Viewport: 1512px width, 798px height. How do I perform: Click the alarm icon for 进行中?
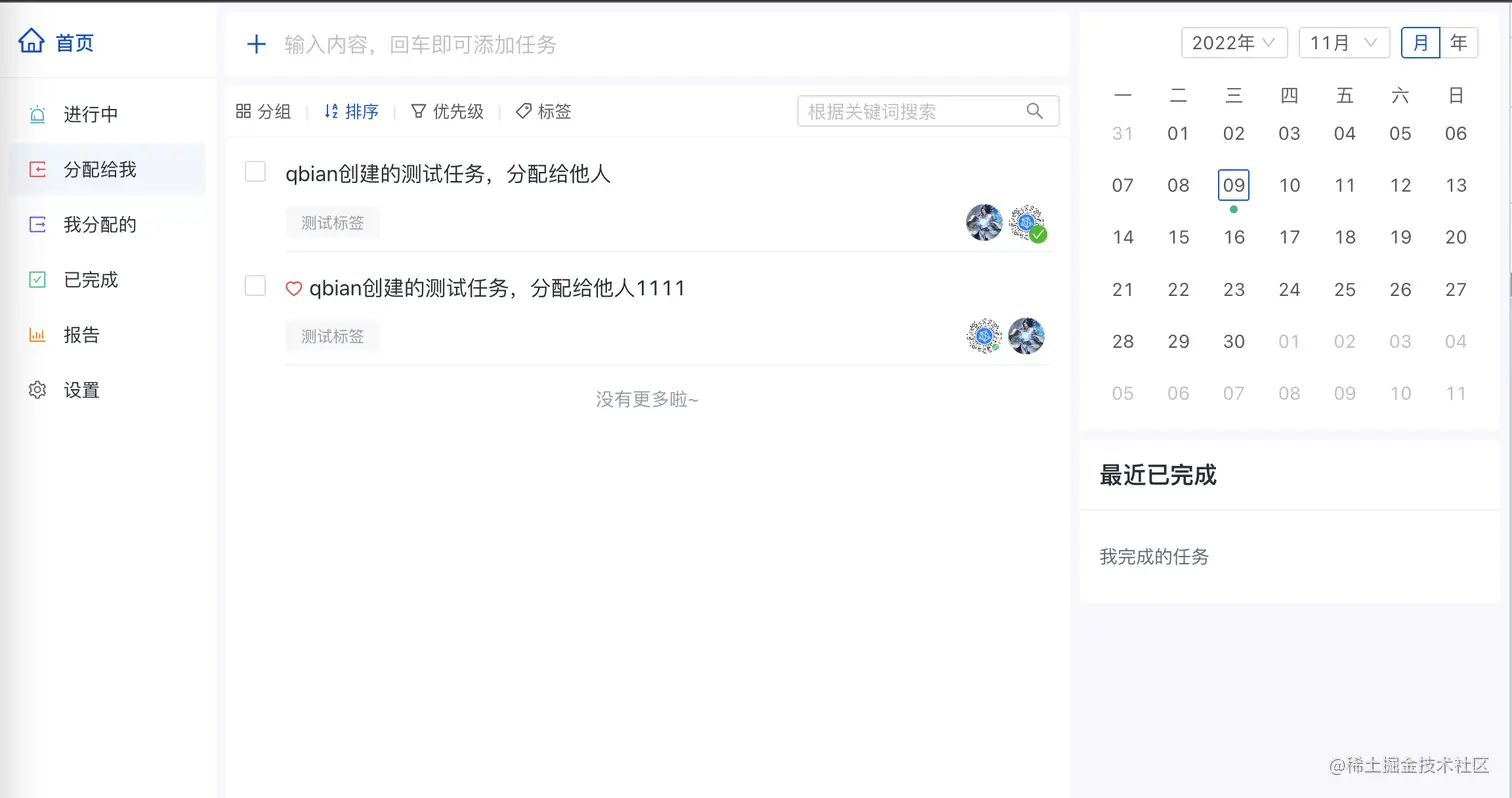tap(38, 114)
